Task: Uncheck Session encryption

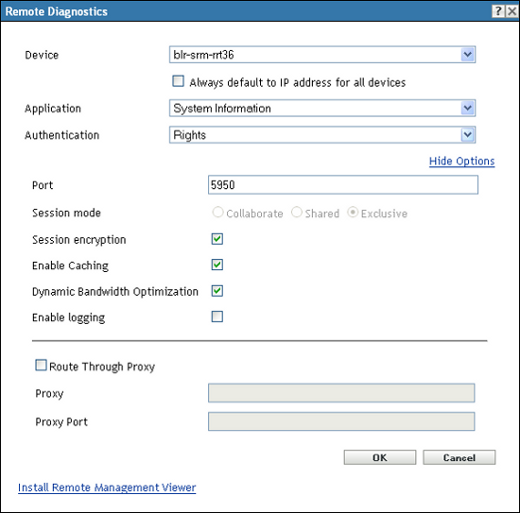Action: tap(217, 239)
